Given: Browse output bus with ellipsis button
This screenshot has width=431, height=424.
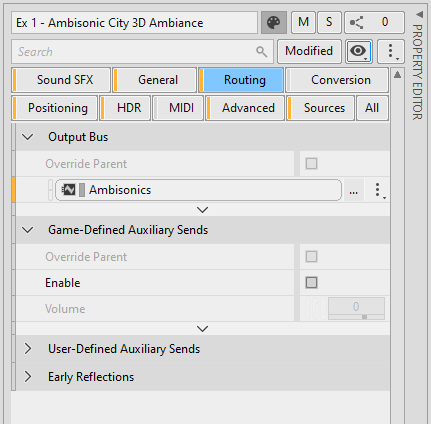Looking at the screenshot, I should click(354, 190).
